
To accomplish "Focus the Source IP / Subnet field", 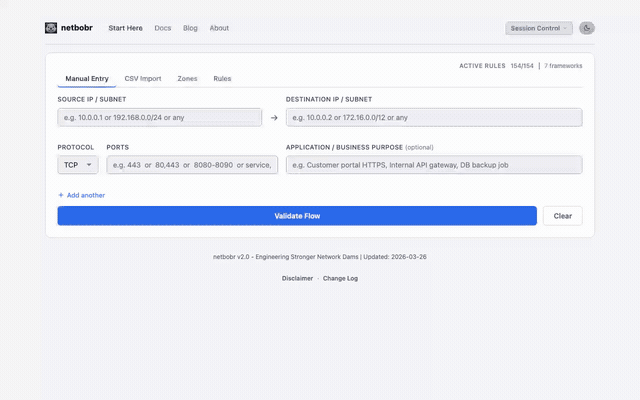I will click(x=160, y=118).
